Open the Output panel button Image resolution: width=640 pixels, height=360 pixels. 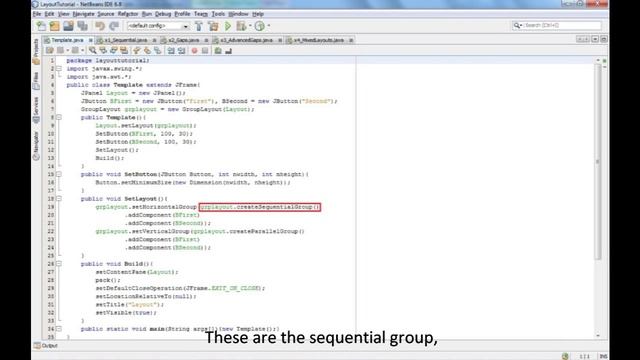click(46, 346)
